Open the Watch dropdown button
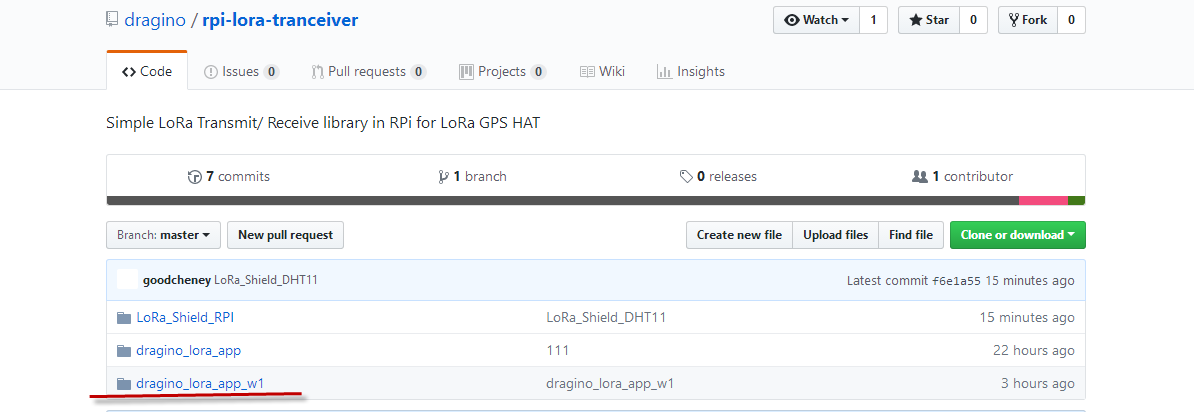 point(816,20)
